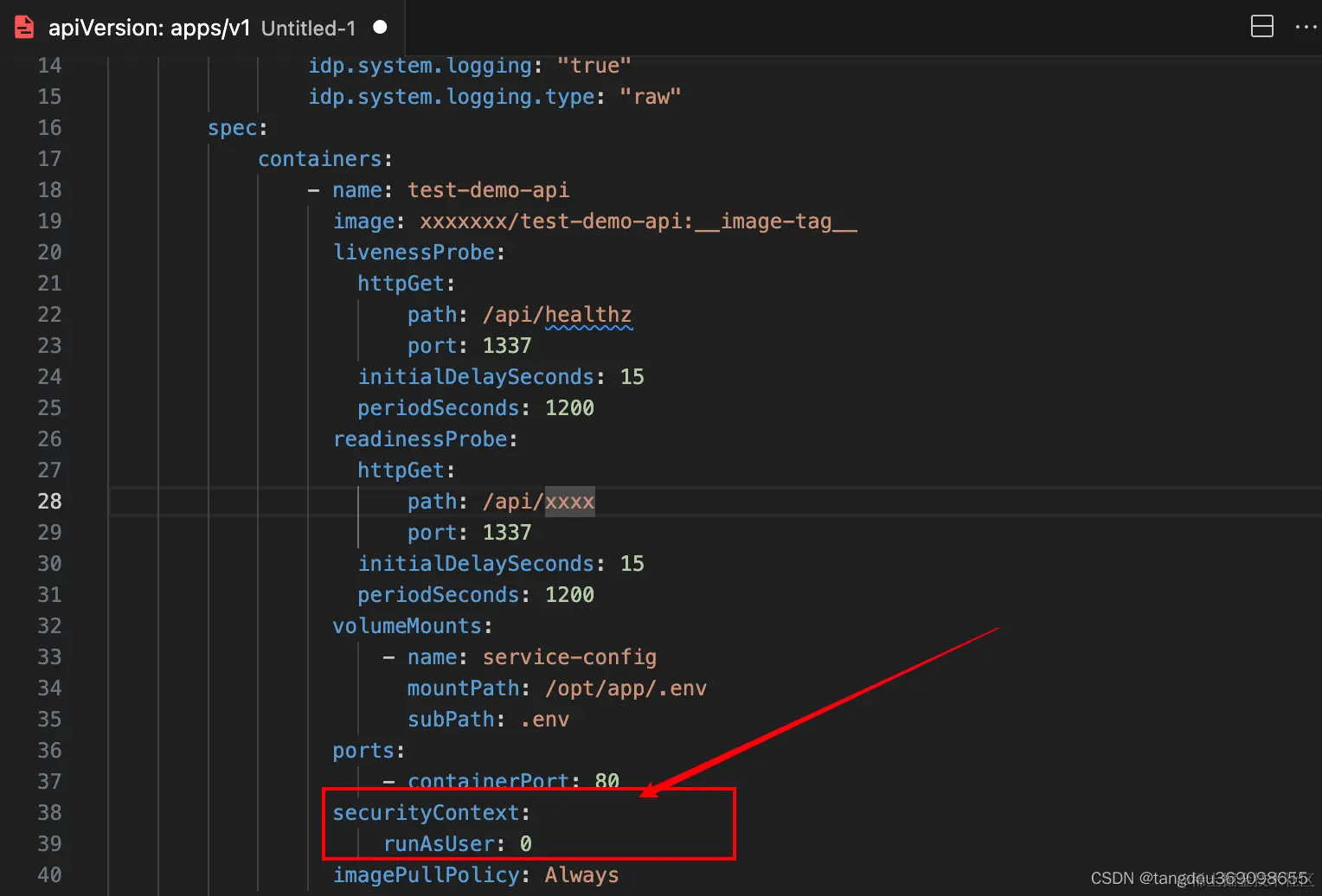The image size is (1322, 896).
Task: Click the '/api/healthz' path value
Action: 557,315
